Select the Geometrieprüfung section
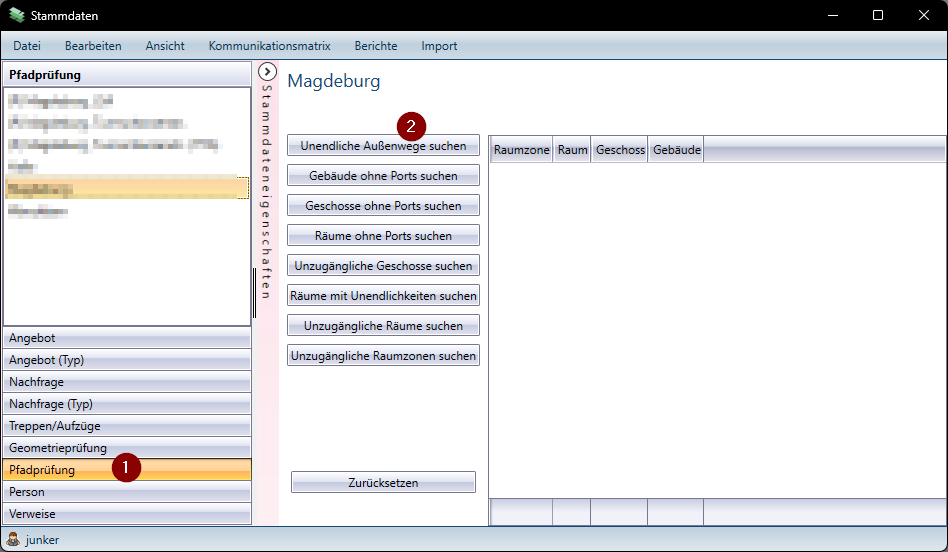This screenshot has width=948, height=552. (127, 448)
